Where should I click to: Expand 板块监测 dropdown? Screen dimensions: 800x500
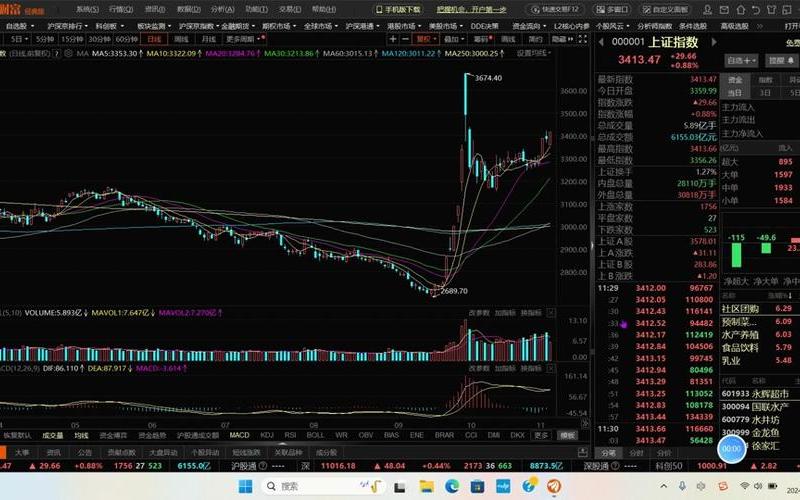[x=155, y=26]
